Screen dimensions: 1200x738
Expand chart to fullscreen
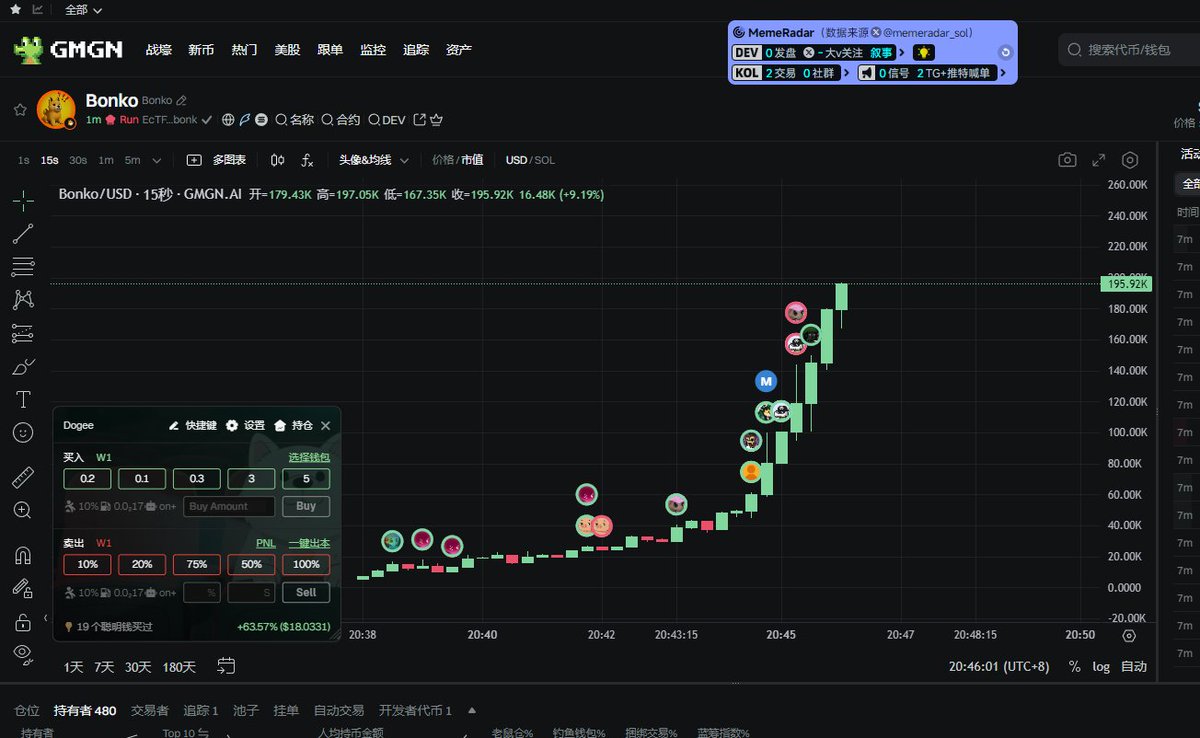click(x=1099, y=160)
